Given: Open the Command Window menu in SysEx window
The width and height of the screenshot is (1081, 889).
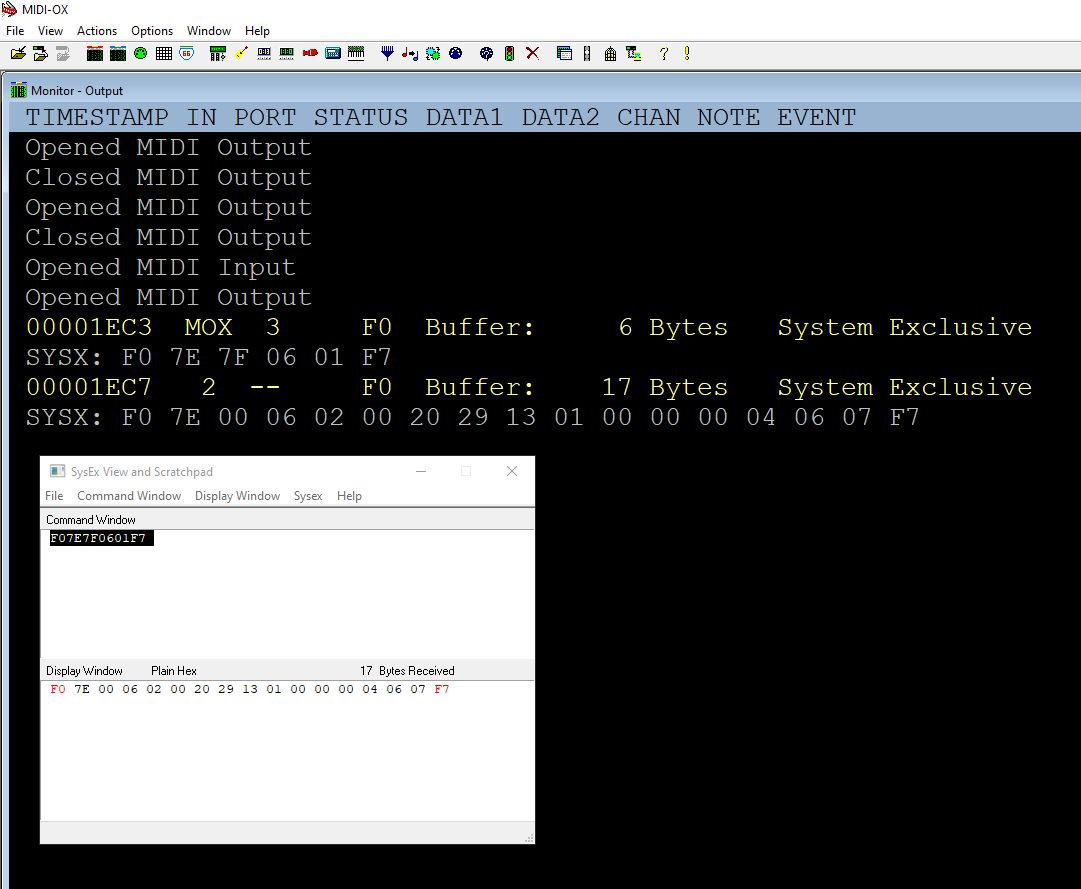Looking at the screenshot, I should 129,496.
